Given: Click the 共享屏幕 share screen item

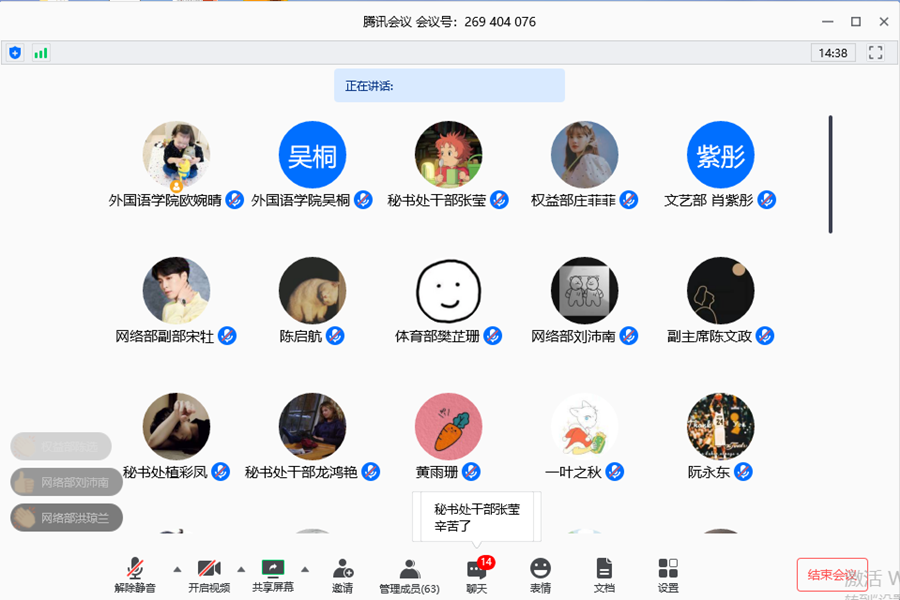Looking at the screenshot, I should (x=273, y=575).
